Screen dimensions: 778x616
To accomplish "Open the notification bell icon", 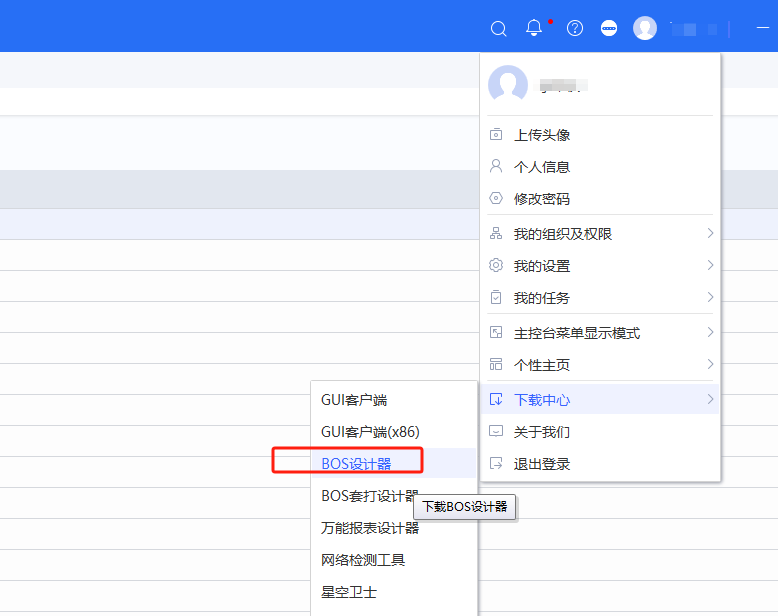I will (534, 28).
